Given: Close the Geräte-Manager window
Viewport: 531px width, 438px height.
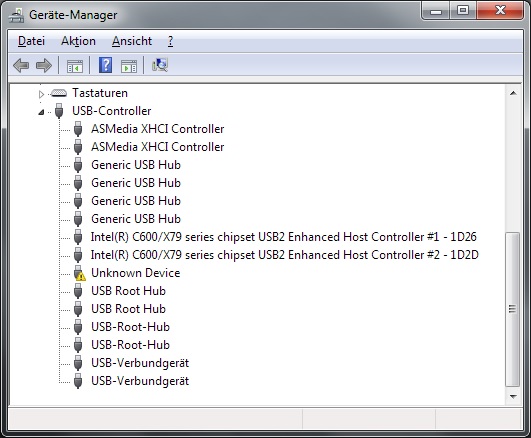Looking at the screenshot, I should (x=500, y=11).
